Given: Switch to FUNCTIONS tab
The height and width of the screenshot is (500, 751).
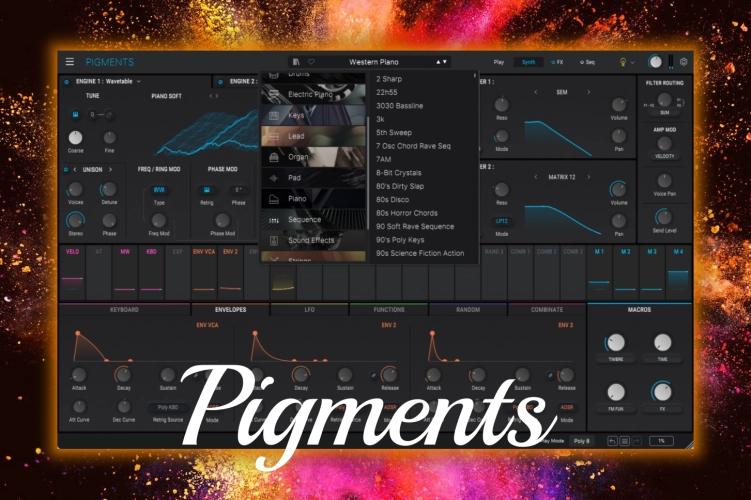Looking at the screenshot, I should click(389, 310).
